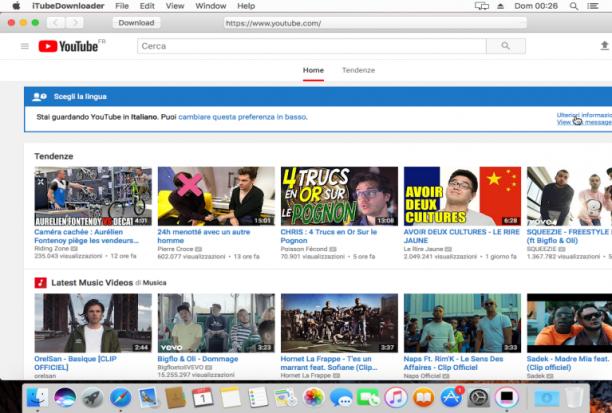This screenshot has height=413, width=612.
Task: Click the screen mirroring menu bar icon
Action: (482, 6)
